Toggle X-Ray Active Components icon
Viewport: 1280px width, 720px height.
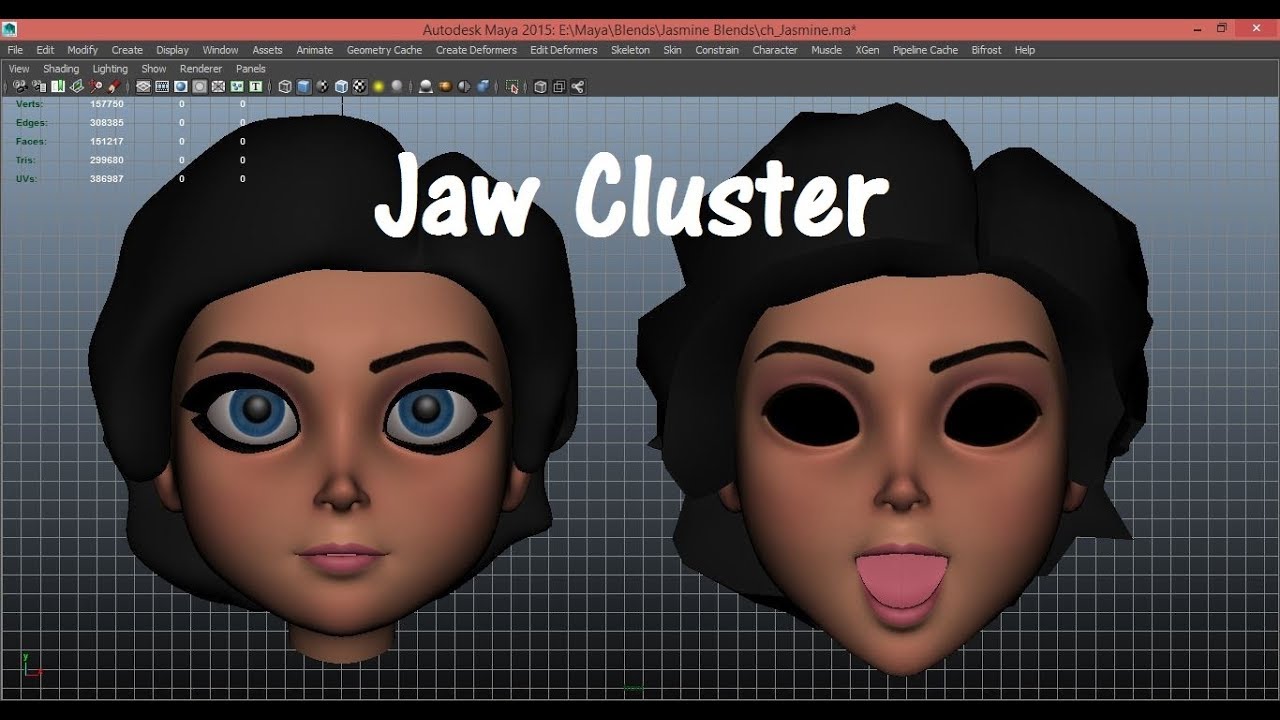tap(559, 87)
